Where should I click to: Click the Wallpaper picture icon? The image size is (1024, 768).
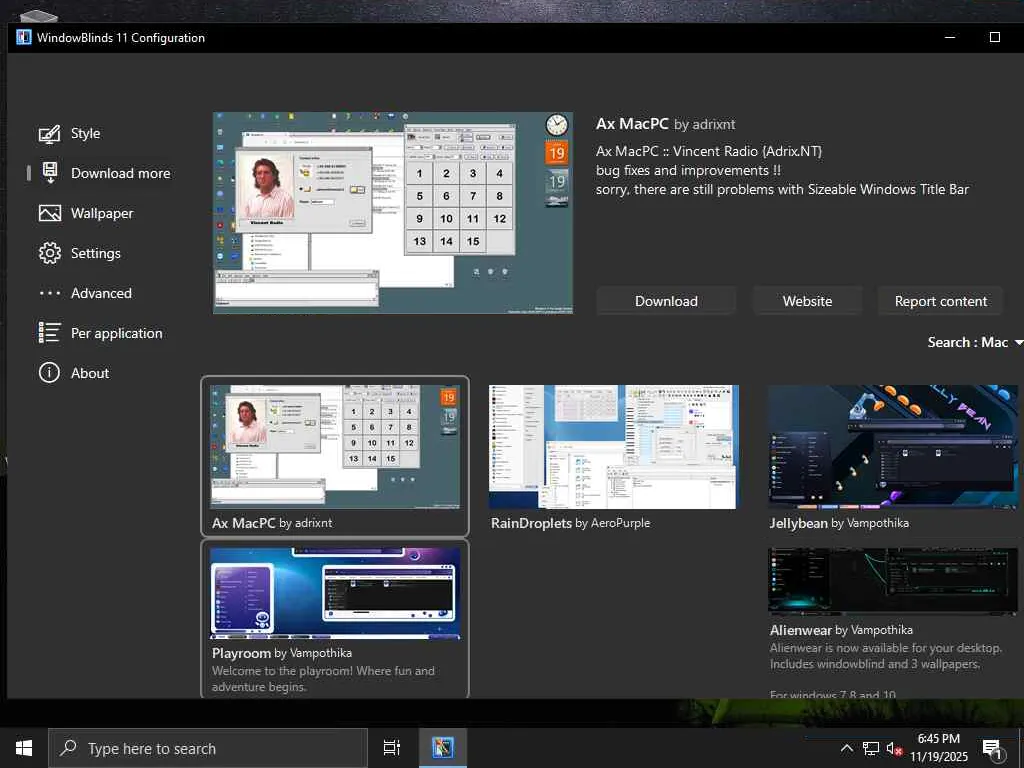50,214
